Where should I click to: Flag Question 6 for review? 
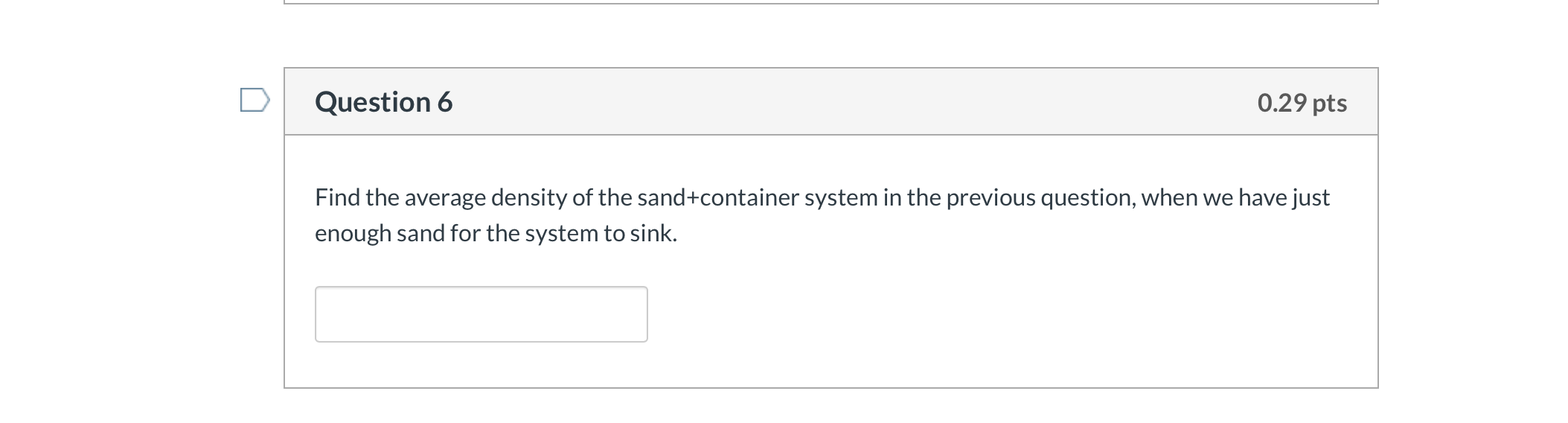[x=255, y=101]
